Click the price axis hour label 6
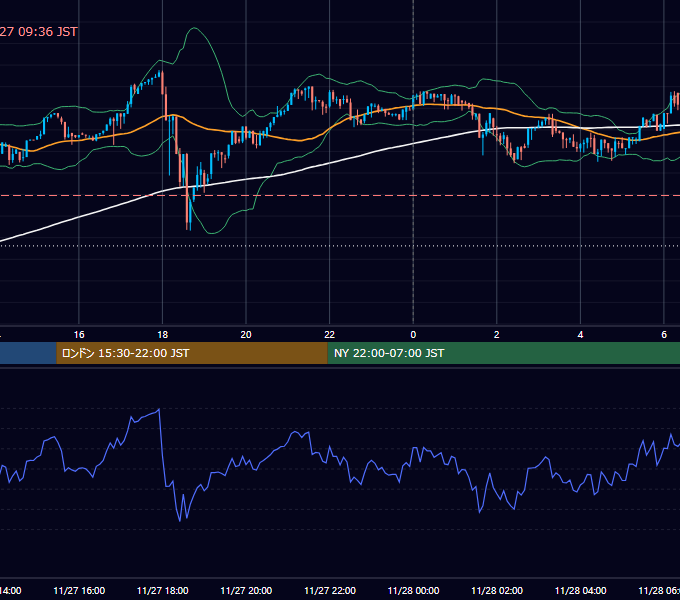 [664, 334]
